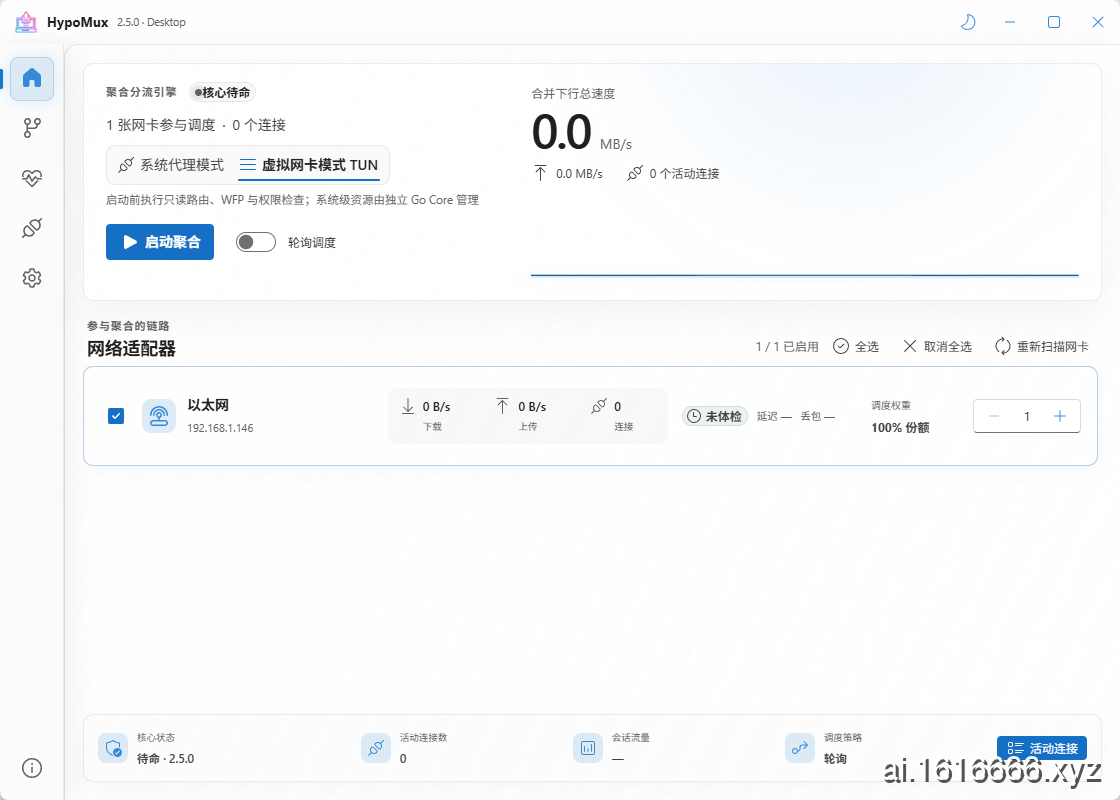Minimize the HypoMux window
This screenshot has height=800, width=1120.
tap(1010, 22)
